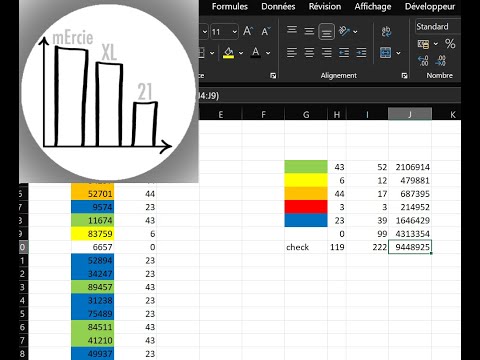The height and width of the screenshot is (360, 480).
Task: Increase the cell indent
Action: [x=361, y=52]
